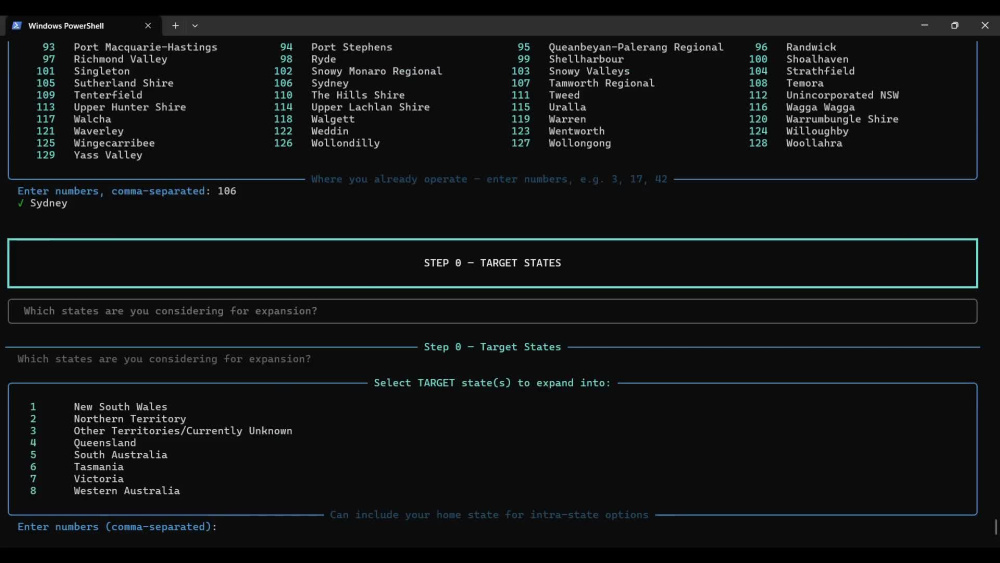The image size is (1000, 563).
Task: Close the Windows PowerShell tab
Action: tap(148, 26)
